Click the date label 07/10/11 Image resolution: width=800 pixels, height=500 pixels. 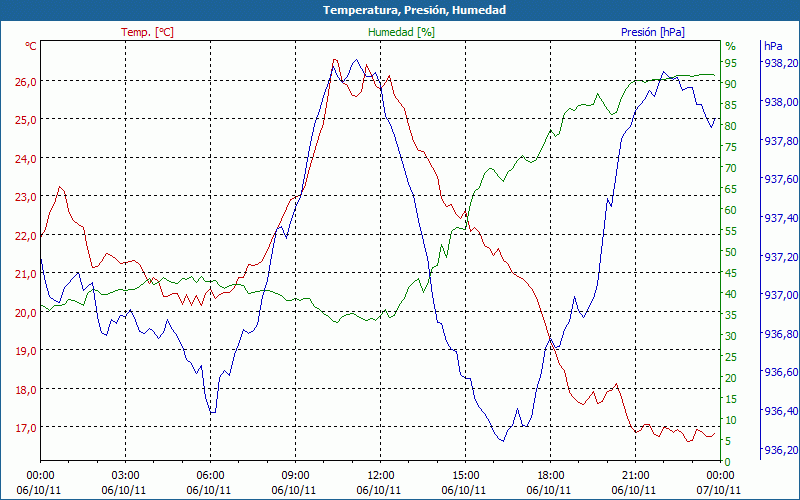coord(718,490)
